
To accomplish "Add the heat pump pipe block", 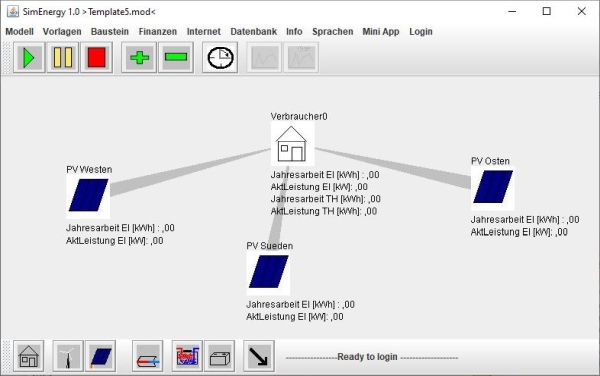I will click(x=148, y=356).
